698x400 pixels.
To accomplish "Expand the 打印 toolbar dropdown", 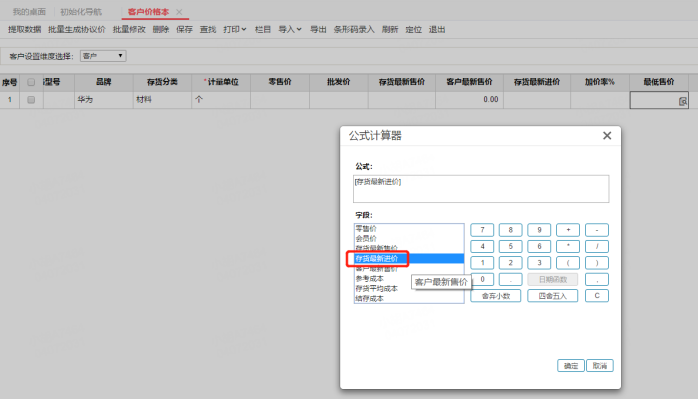I will tap(235, 29).
